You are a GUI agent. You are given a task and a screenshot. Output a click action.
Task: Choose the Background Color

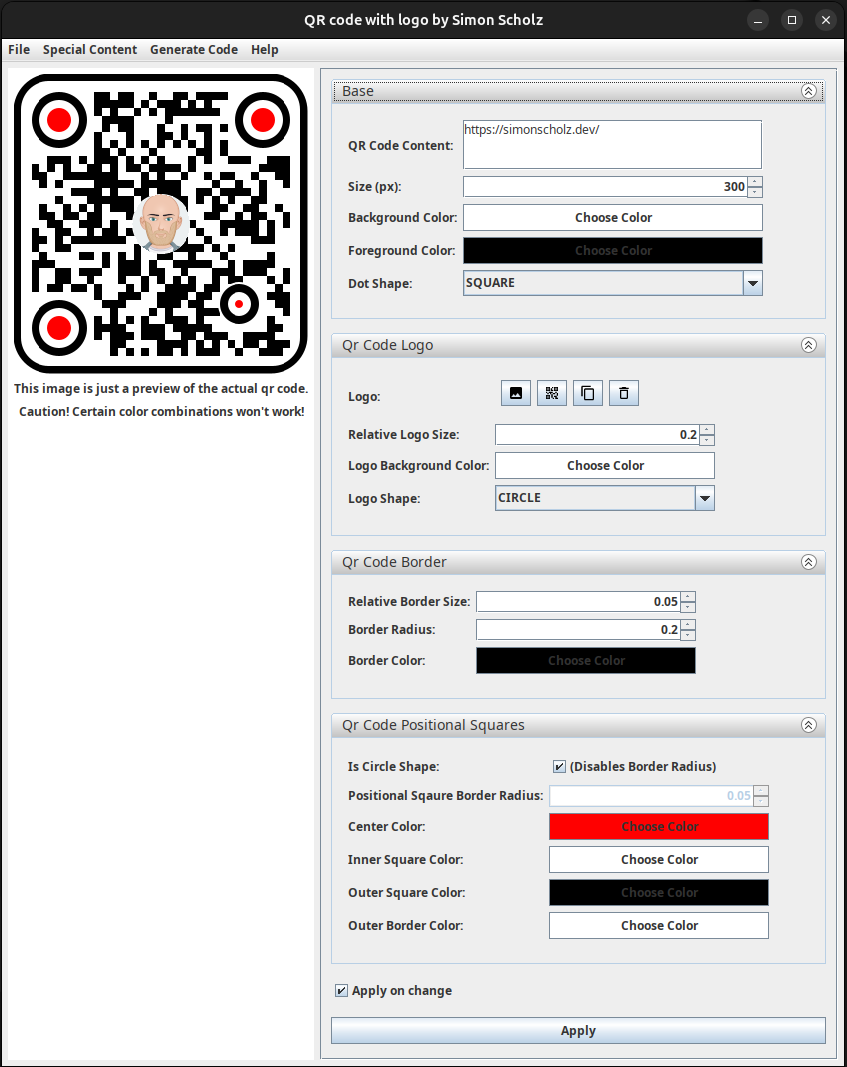(613, 218)
